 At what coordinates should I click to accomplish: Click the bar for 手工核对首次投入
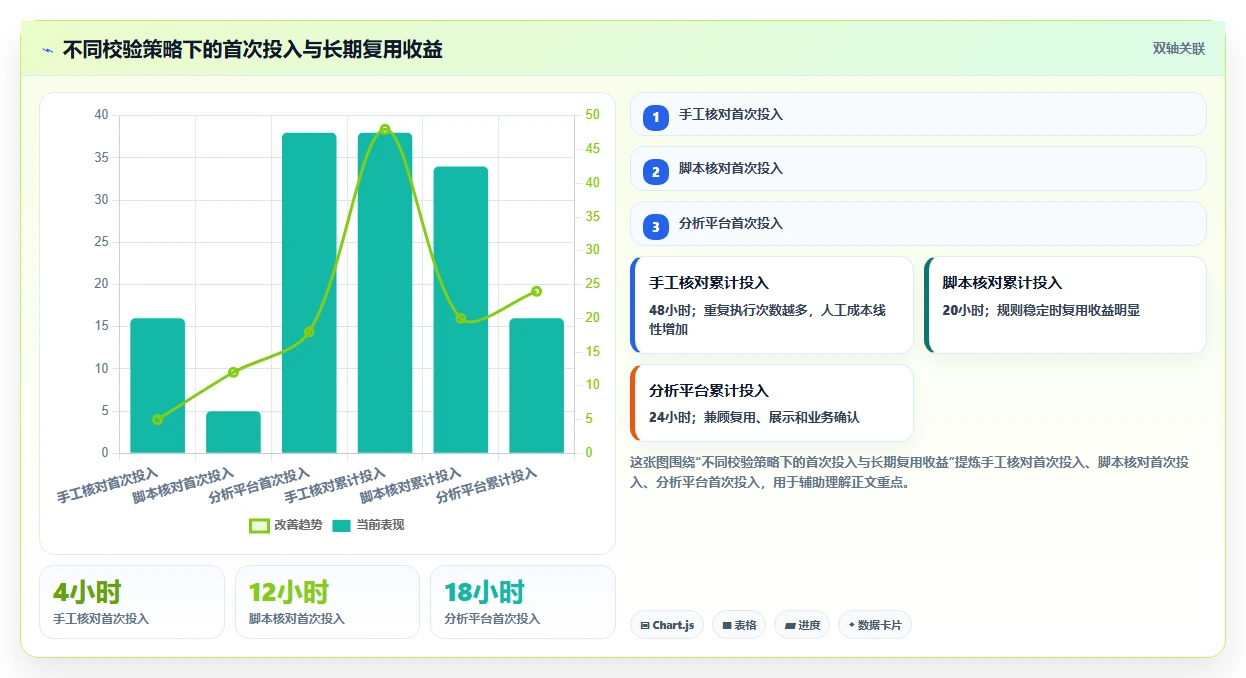(158, 386)
